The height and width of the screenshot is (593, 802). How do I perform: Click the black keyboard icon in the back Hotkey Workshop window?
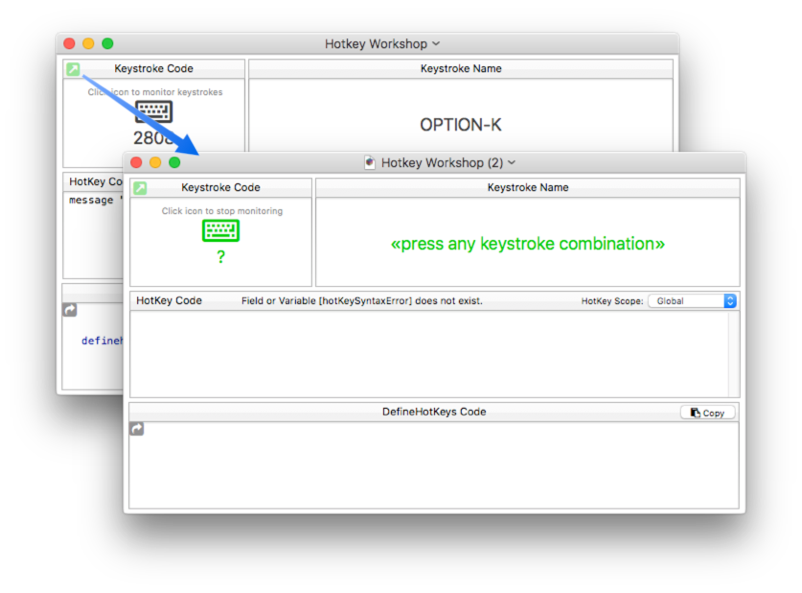click(x=153, y=112)
